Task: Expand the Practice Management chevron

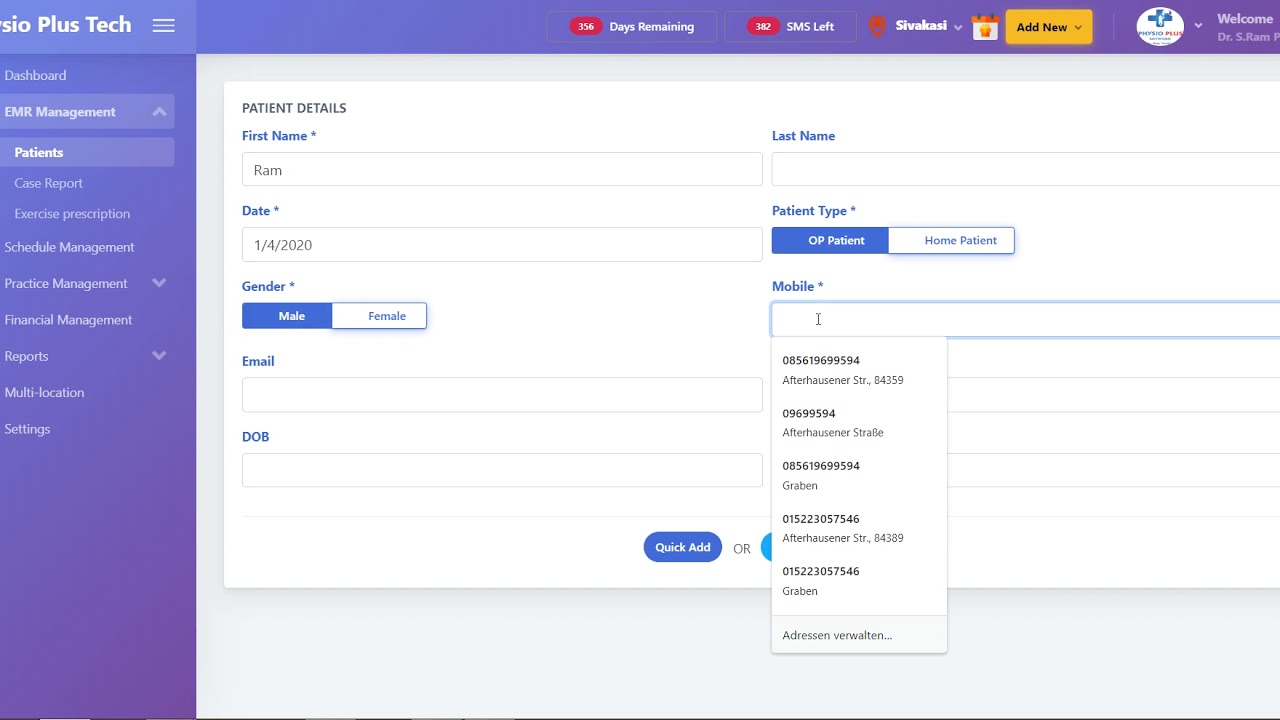Action: pyautogui.click(x=159, y=283)
